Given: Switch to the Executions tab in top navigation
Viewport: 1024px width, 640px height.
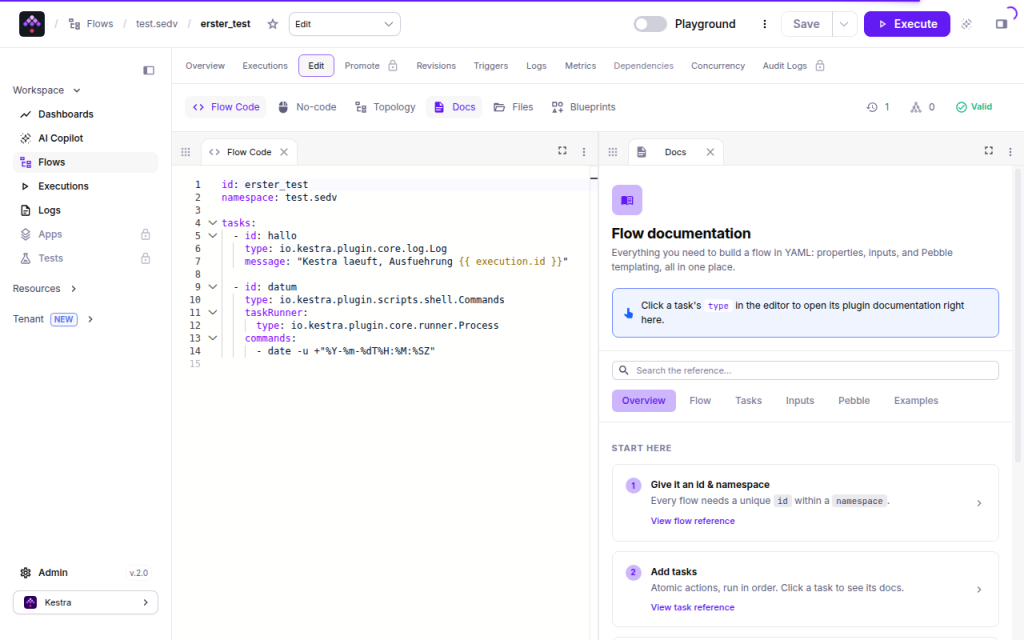Looking at the screenshot, I should [265, 66].
